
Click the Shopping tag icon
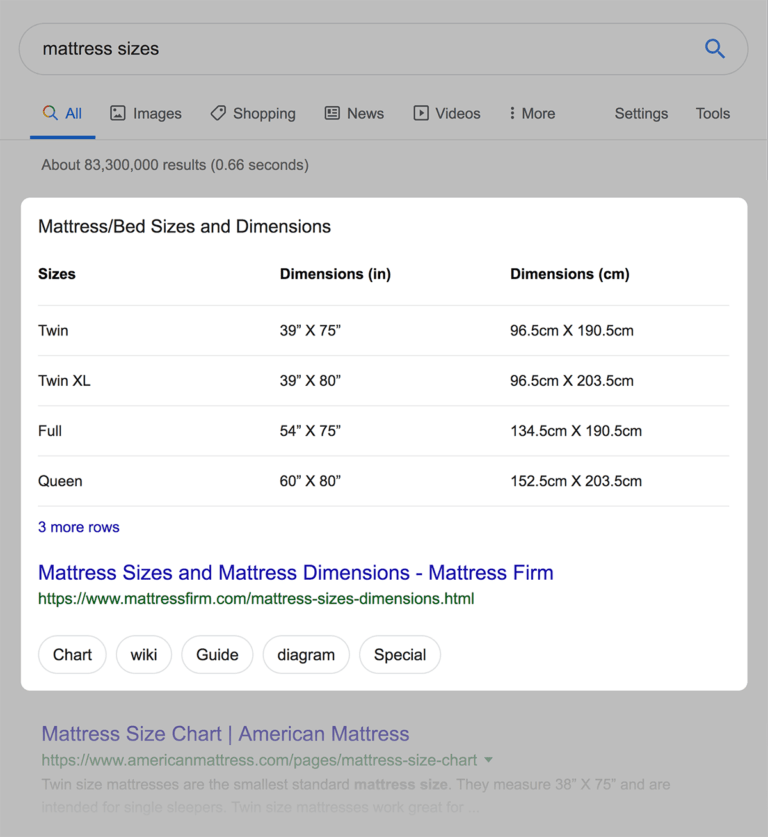pyautogui.click(x=218, y=113)
